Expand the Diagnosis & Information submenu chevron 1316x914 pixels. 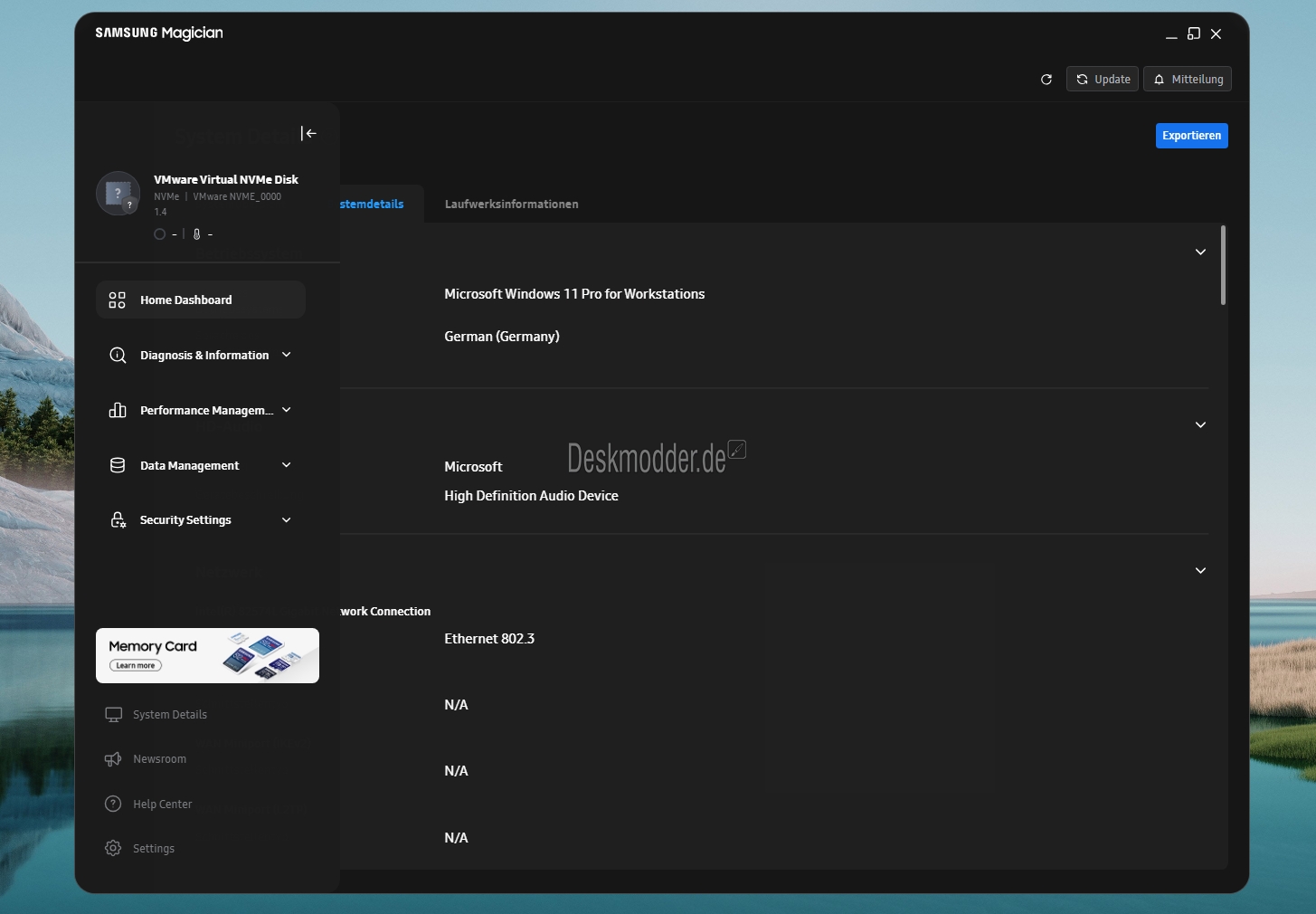click(287, 355)
